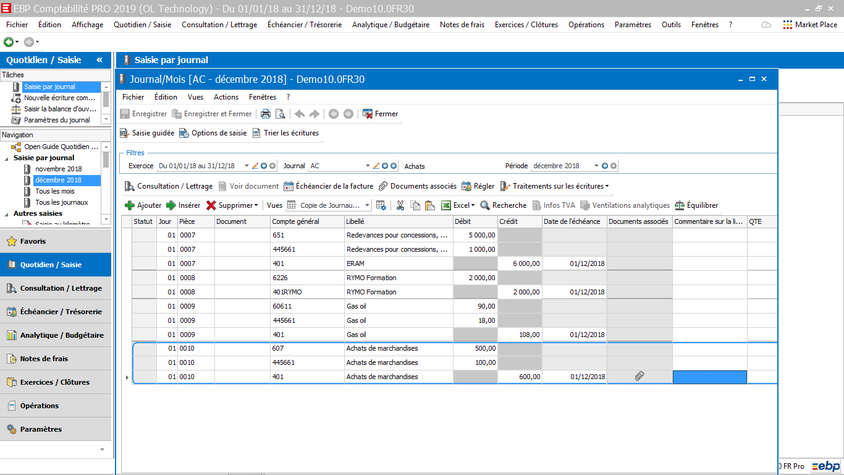Click the Régler button
The width and height of the screenshot is (844, 475).
coord(478,186)
